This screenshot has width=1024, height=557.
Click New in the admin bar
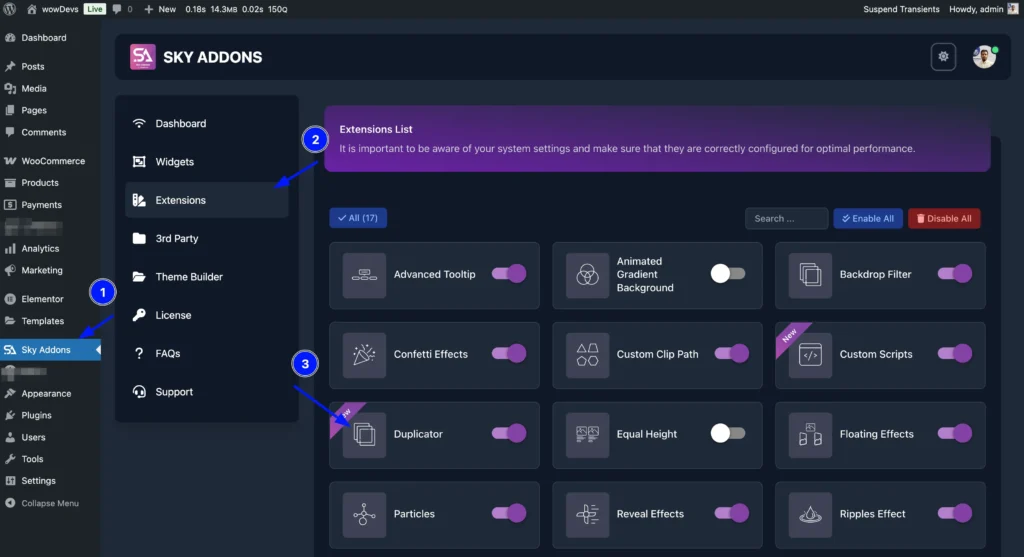click(x=160, y=9)
